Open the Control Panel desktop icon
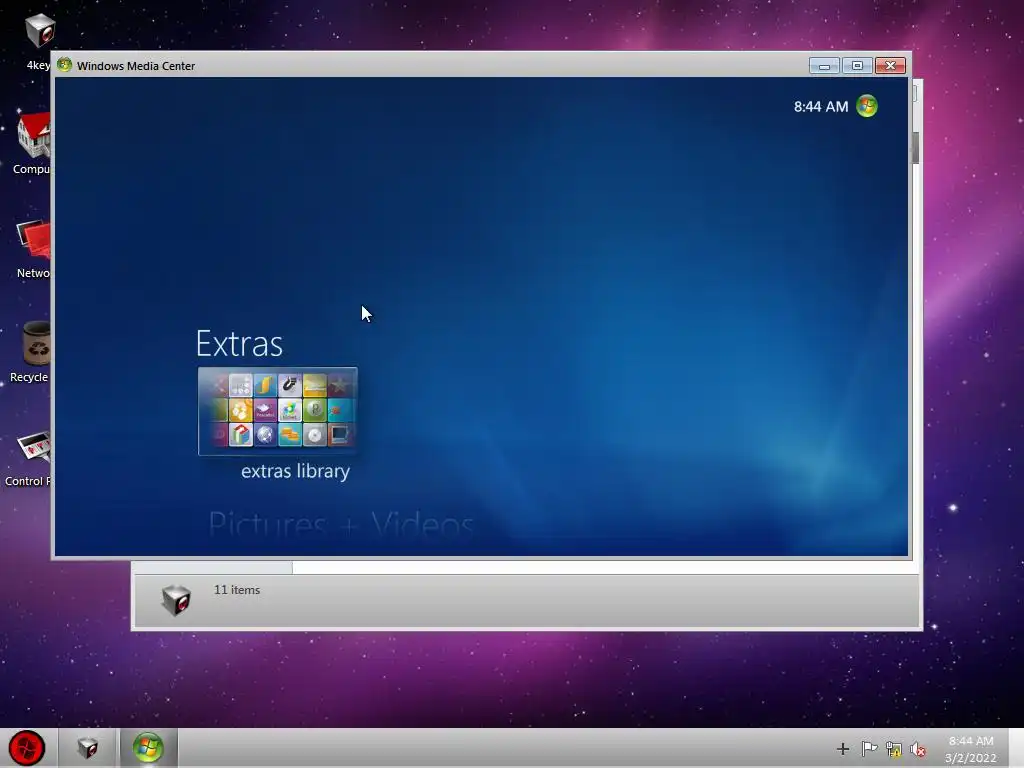1024x768 pixels. [x=28, y=457]
